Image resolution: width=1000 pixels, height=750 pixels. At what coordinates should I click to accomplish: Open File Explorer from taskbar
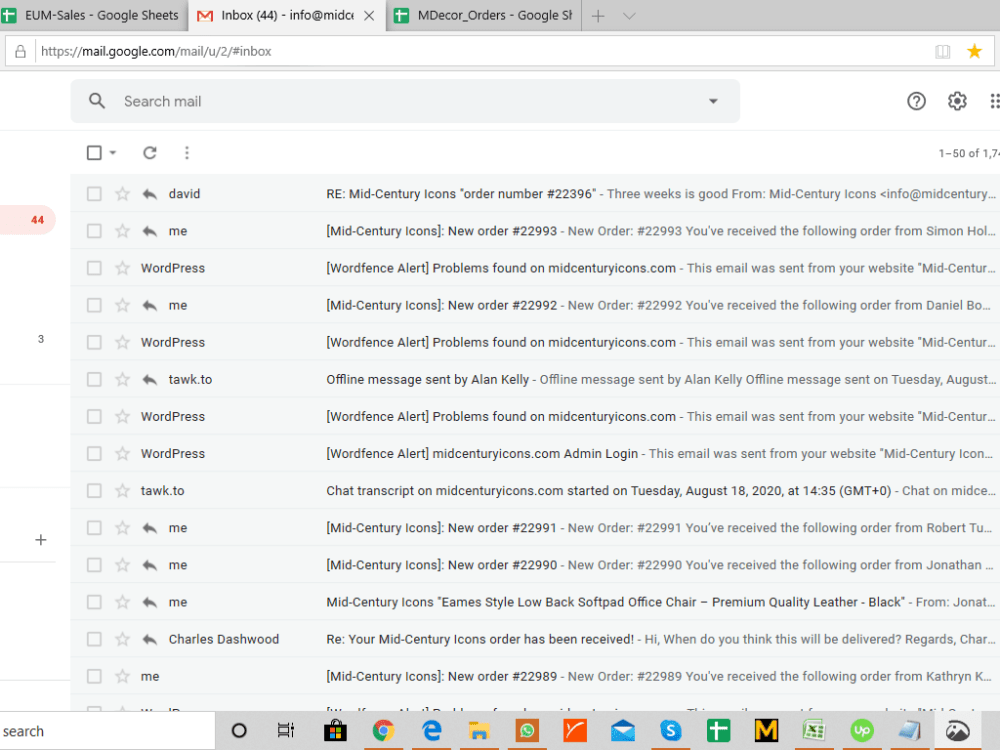479,731
